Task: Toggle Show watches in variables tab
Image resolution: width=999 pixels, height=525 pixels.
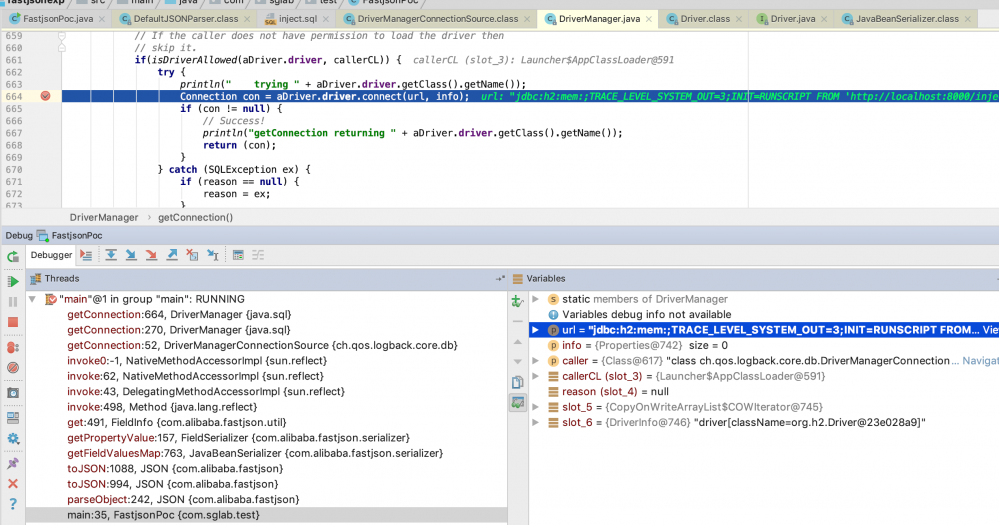Action: [517, 403]
